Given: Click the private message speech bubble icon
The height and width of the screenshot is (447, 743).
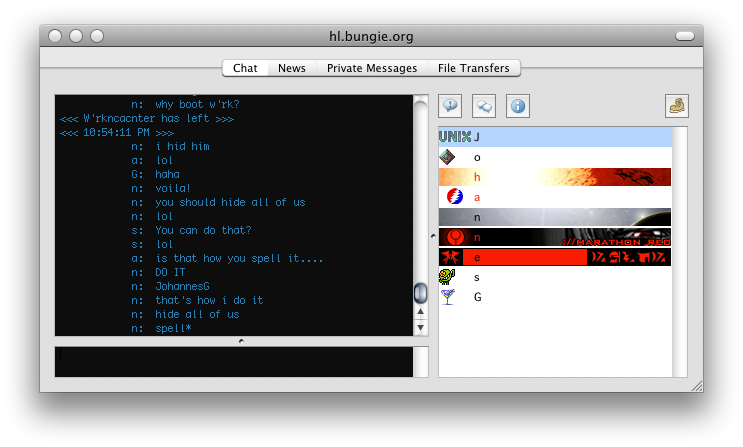Looking at the screenshot, I should [x=450, y=105].
